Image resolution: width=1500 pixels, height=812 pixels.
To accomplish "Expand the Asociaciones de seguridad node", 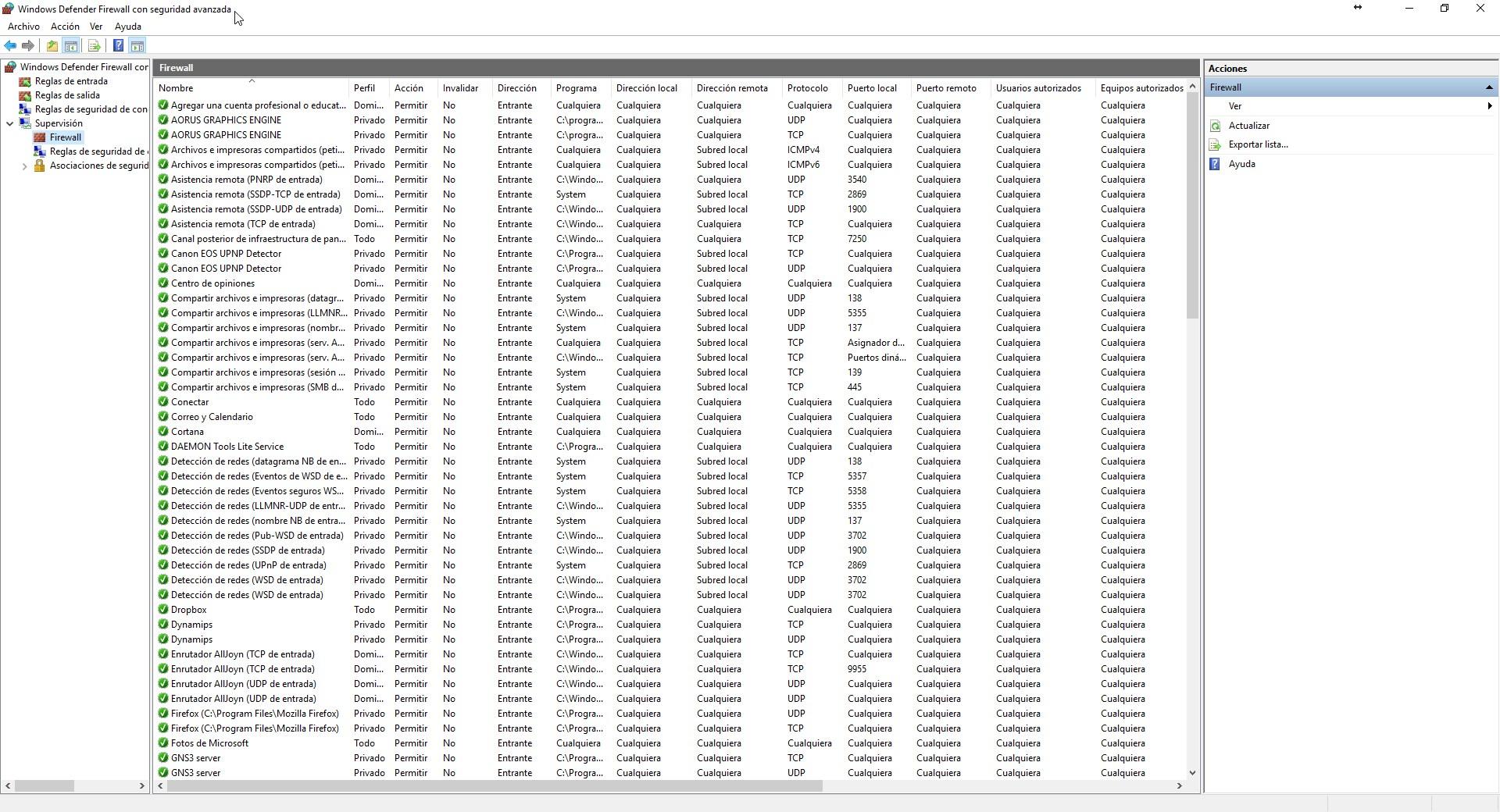I will [x=24, y=166].
